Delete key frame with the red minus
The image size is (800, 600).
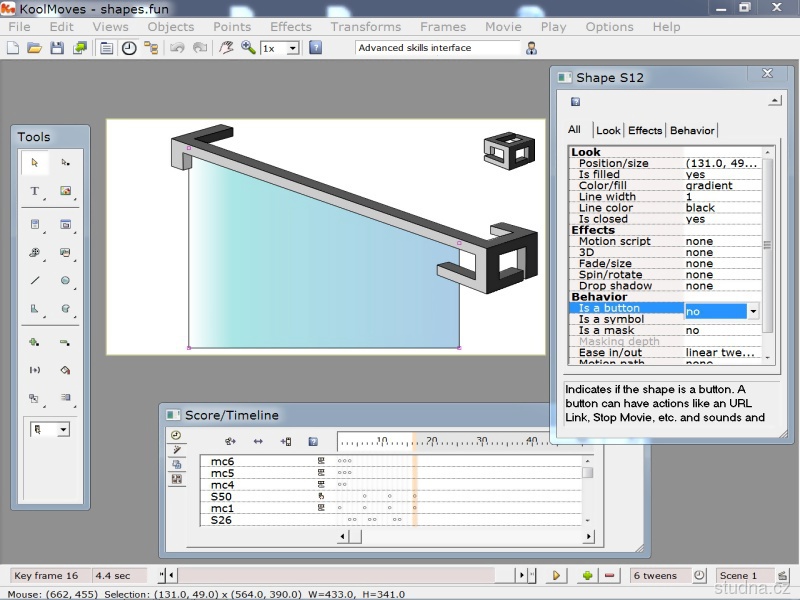[x=610, y=576]
